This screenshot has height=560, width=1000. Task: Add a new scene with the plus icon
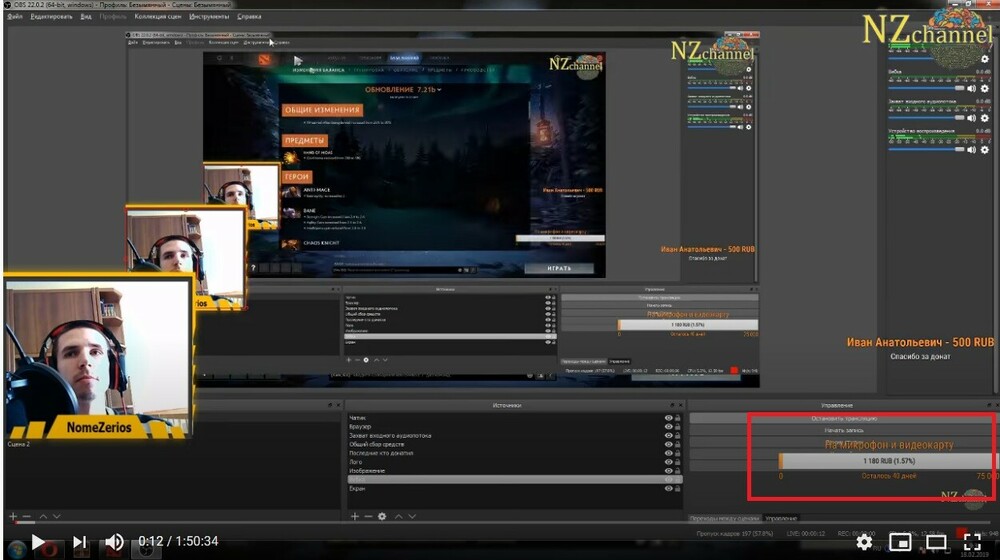pos(13,517)
